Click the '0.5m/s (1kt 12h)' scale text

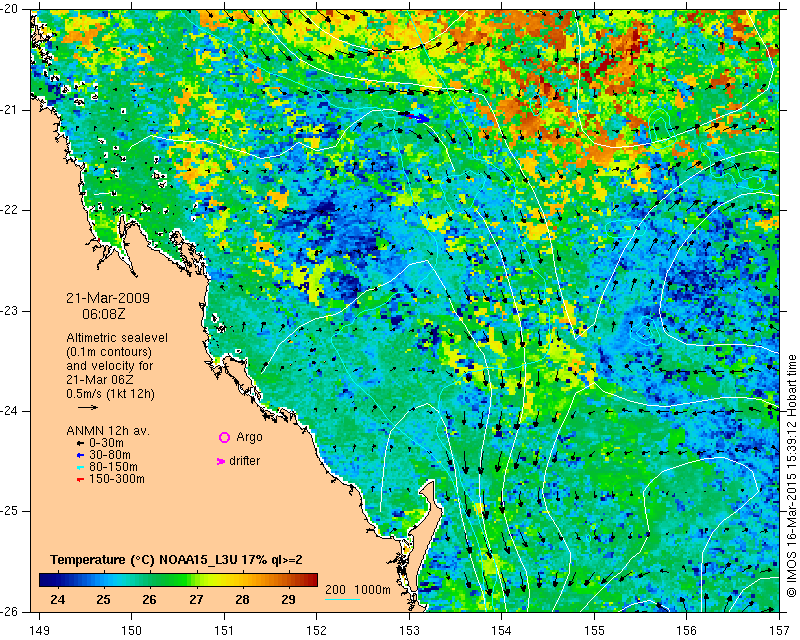110,394
